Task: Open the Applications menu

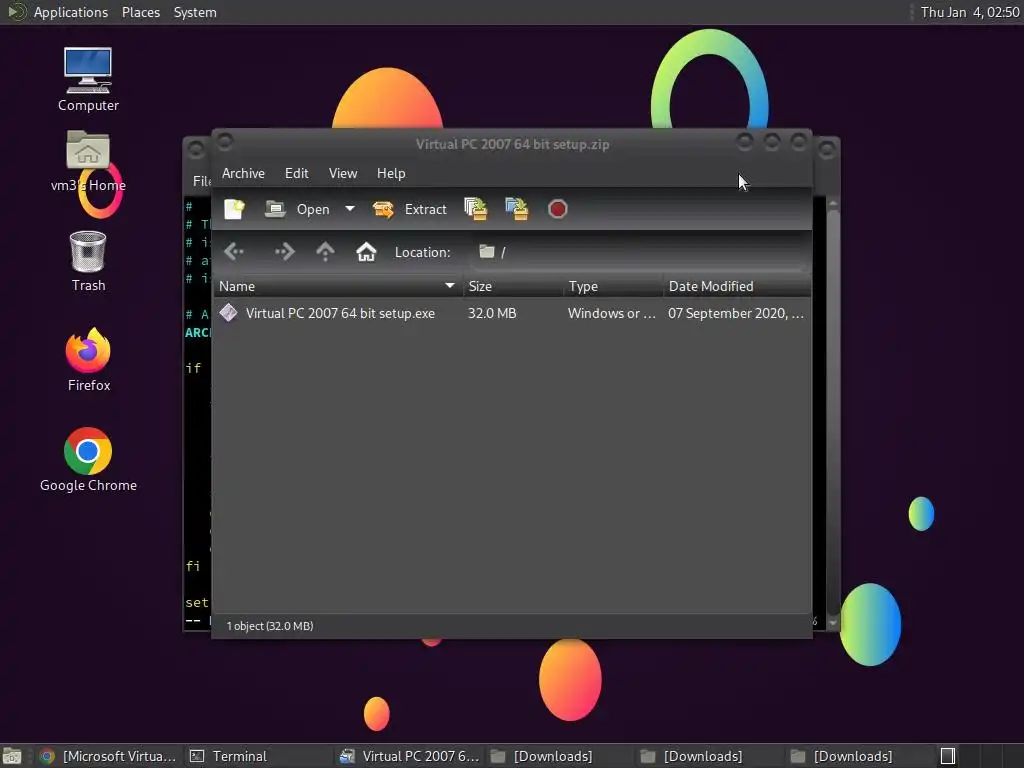Action: (x=71, y=12)
